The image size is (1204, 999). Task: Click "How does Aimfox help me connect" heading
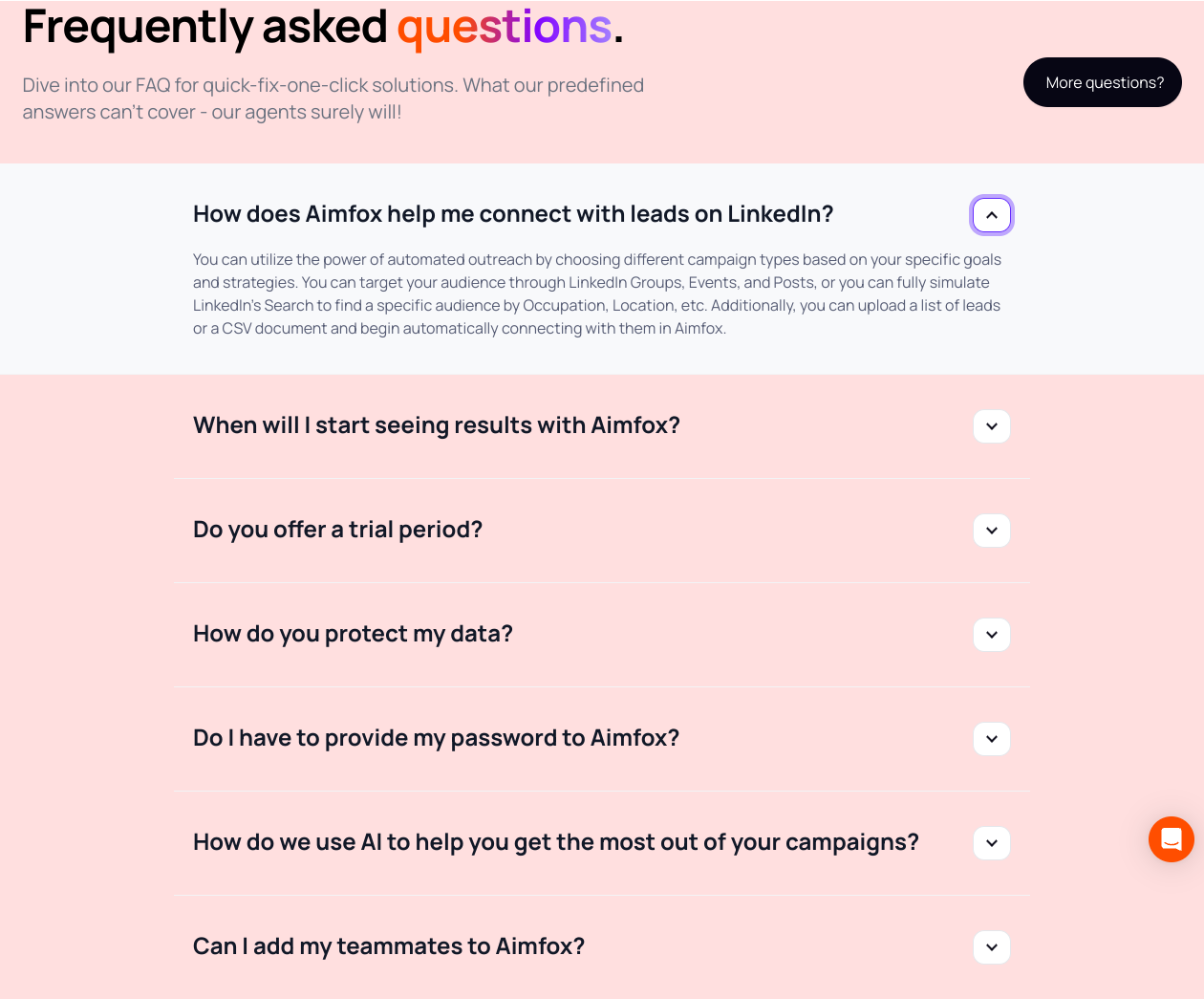(x=513, y=214)
